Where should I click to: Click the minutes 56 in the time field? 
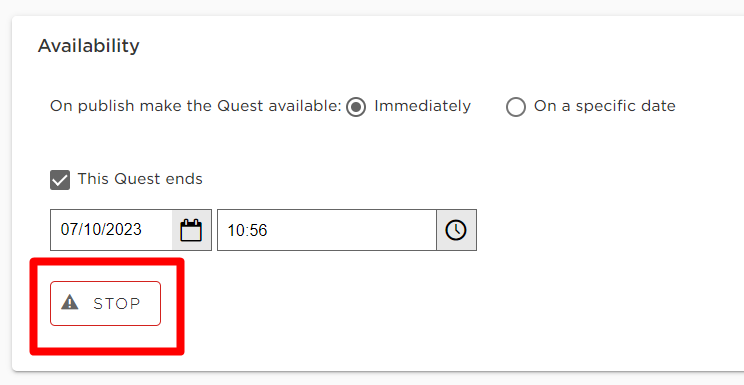pyautogui.click(x=258, y=230)
